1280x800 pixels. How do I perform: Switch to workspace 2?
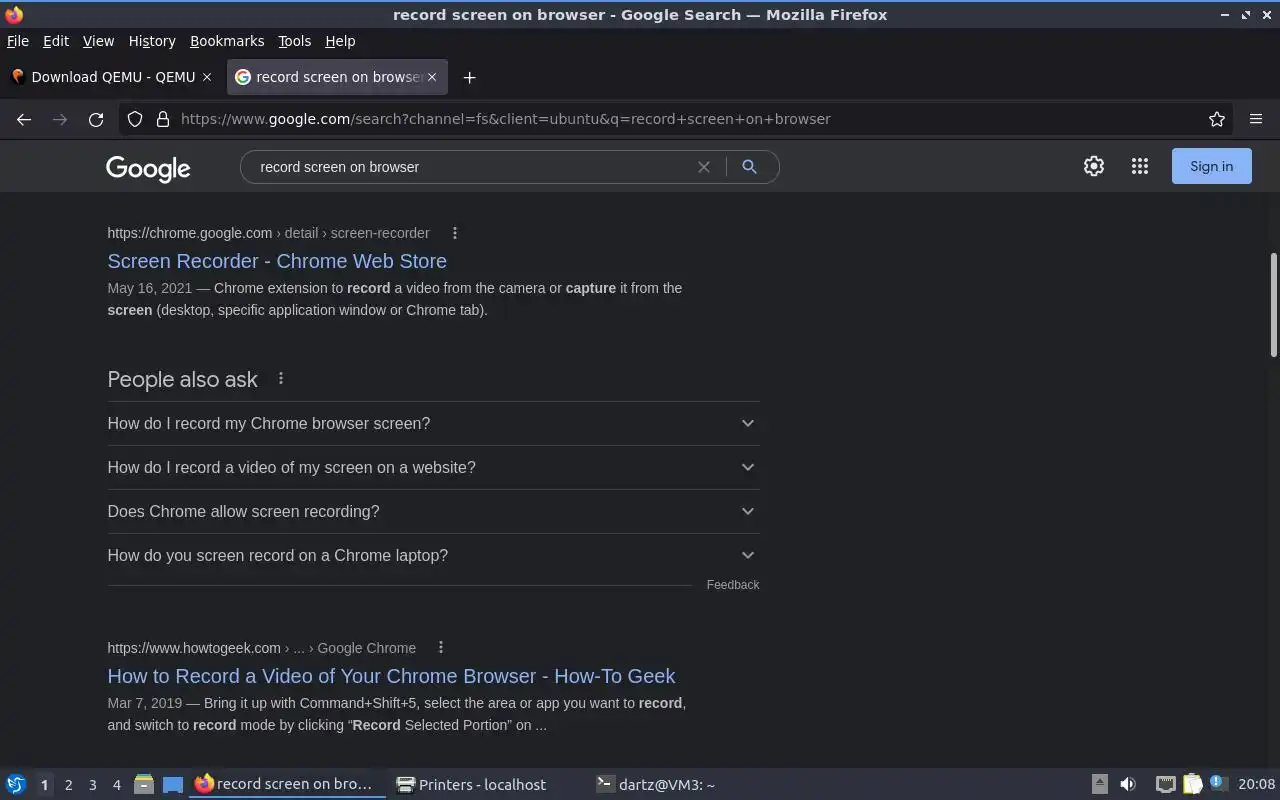pyautogui.click(x=69, y=785)
